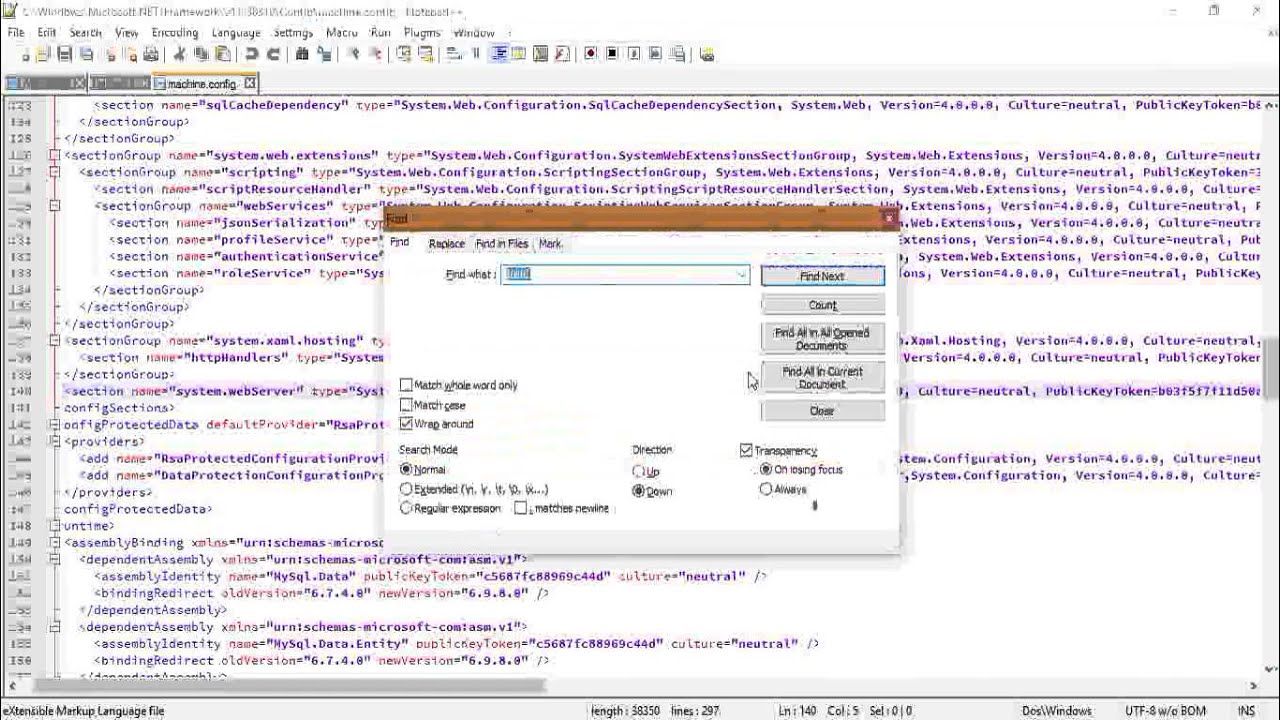Click the Zoom Out toolbar icon
Viewport: 1280px width, 720px height.
[376, 55]
